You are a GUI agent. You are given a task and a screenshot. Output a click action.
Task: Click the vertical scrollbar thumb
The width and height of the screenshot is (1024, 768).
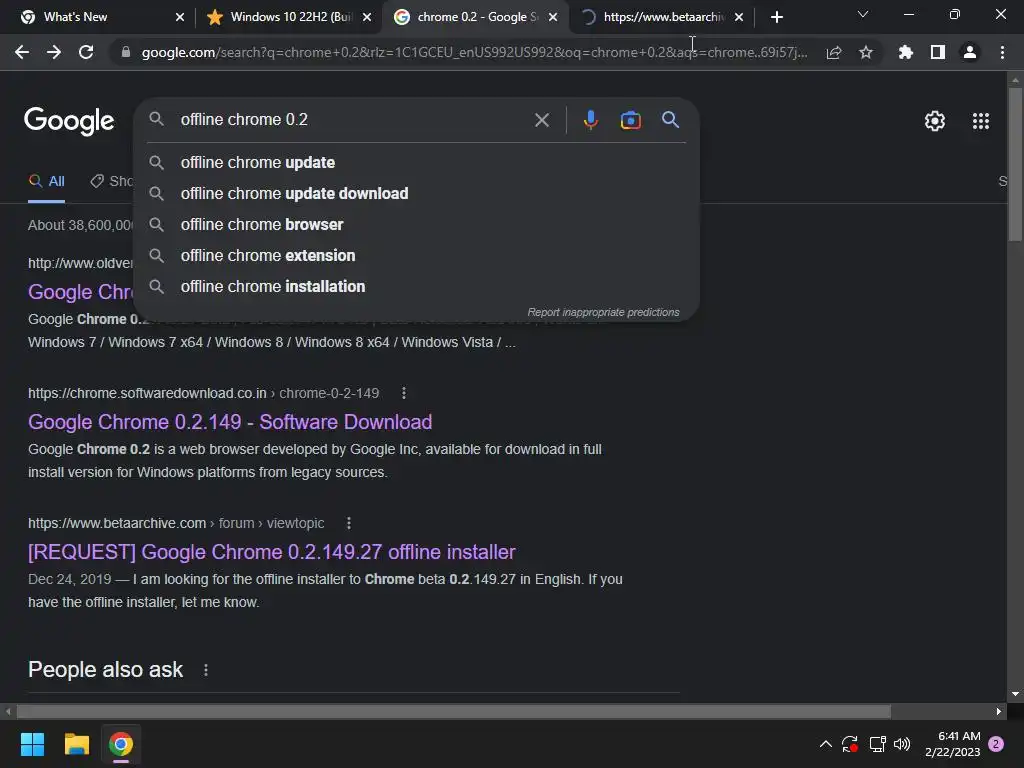point(1015,163)
